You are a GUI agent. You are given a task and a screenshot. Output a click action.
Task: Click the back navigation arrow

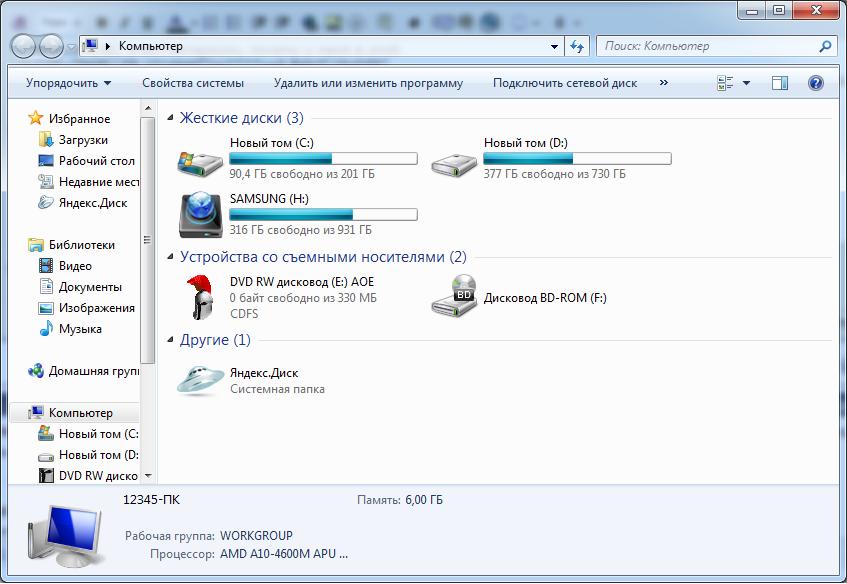click(24, 46)
